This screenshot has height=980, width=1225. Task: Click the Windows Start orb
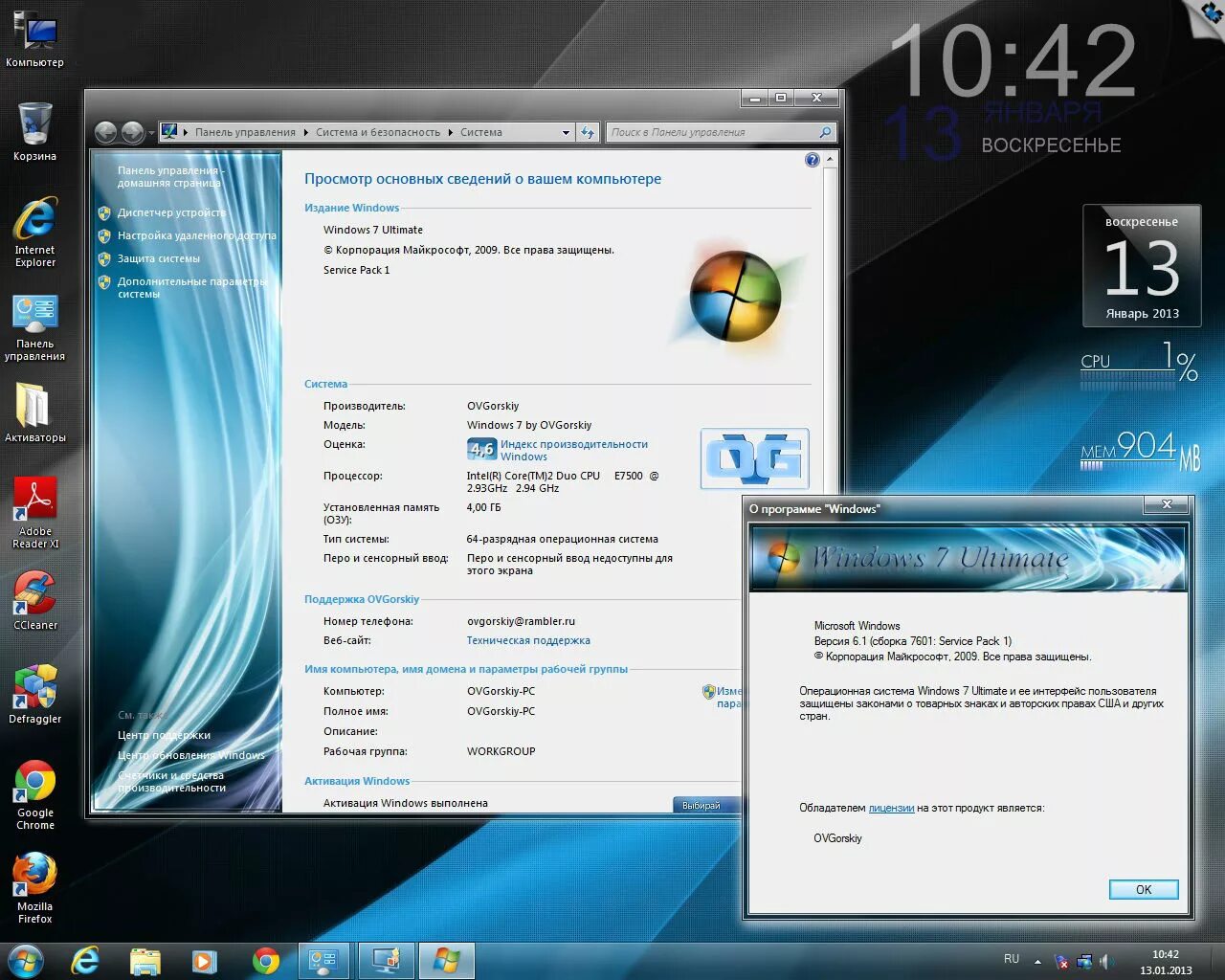25,960
